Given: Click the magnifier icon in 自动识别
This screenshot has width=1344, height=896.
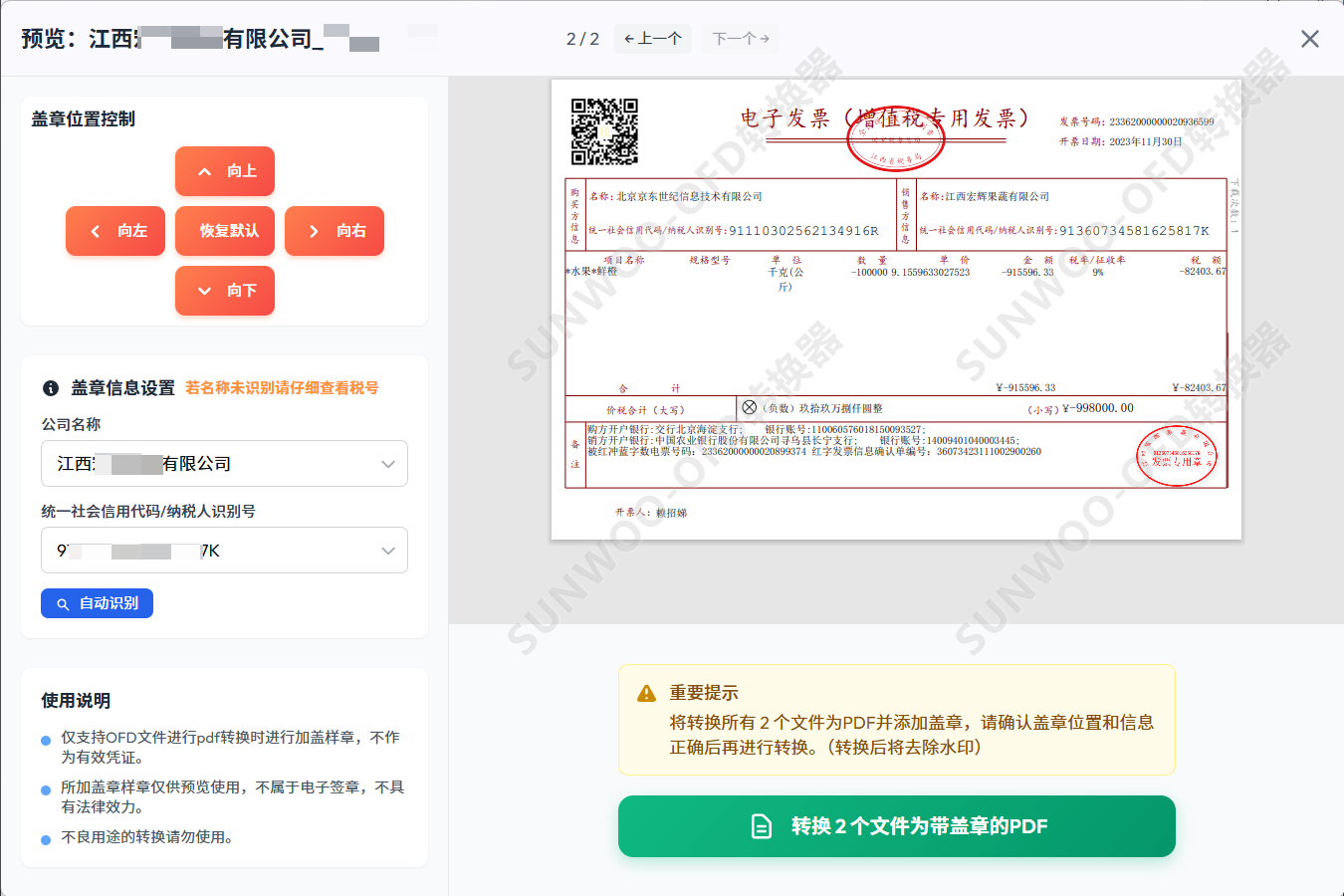Looking at the screenshot, I should coord(63,604).
